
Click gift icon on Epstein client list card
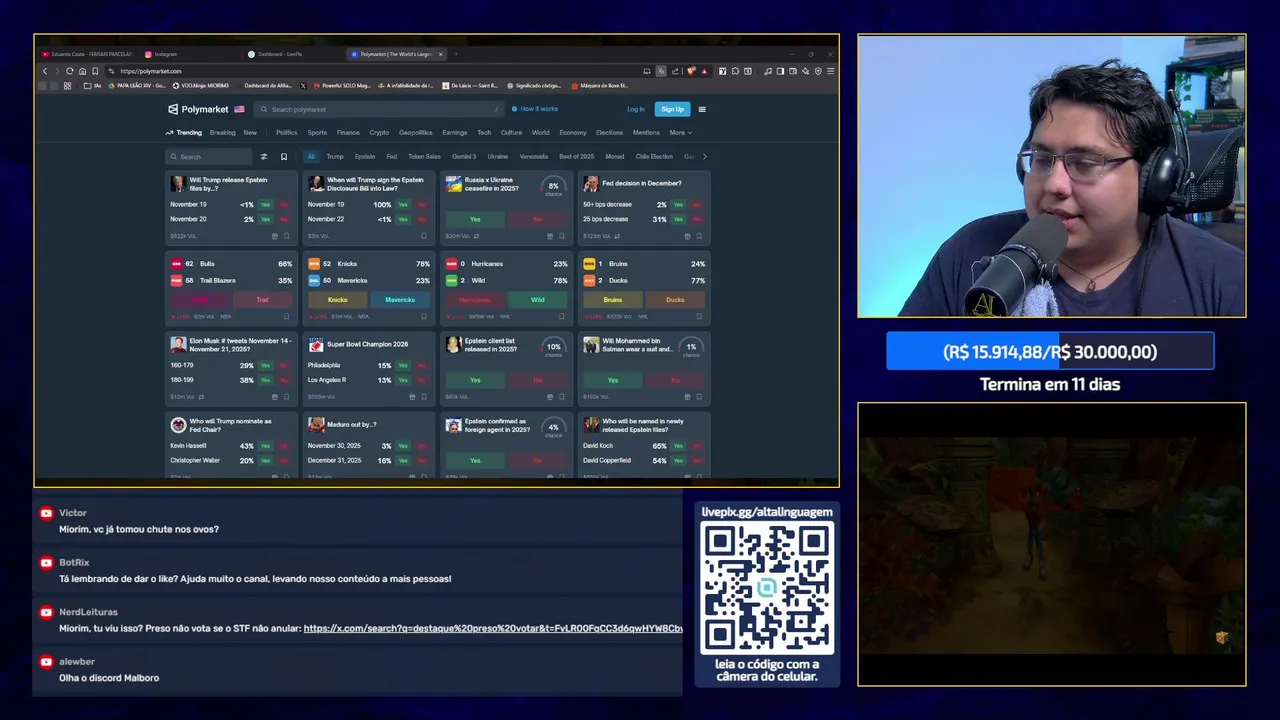[550, 397]
